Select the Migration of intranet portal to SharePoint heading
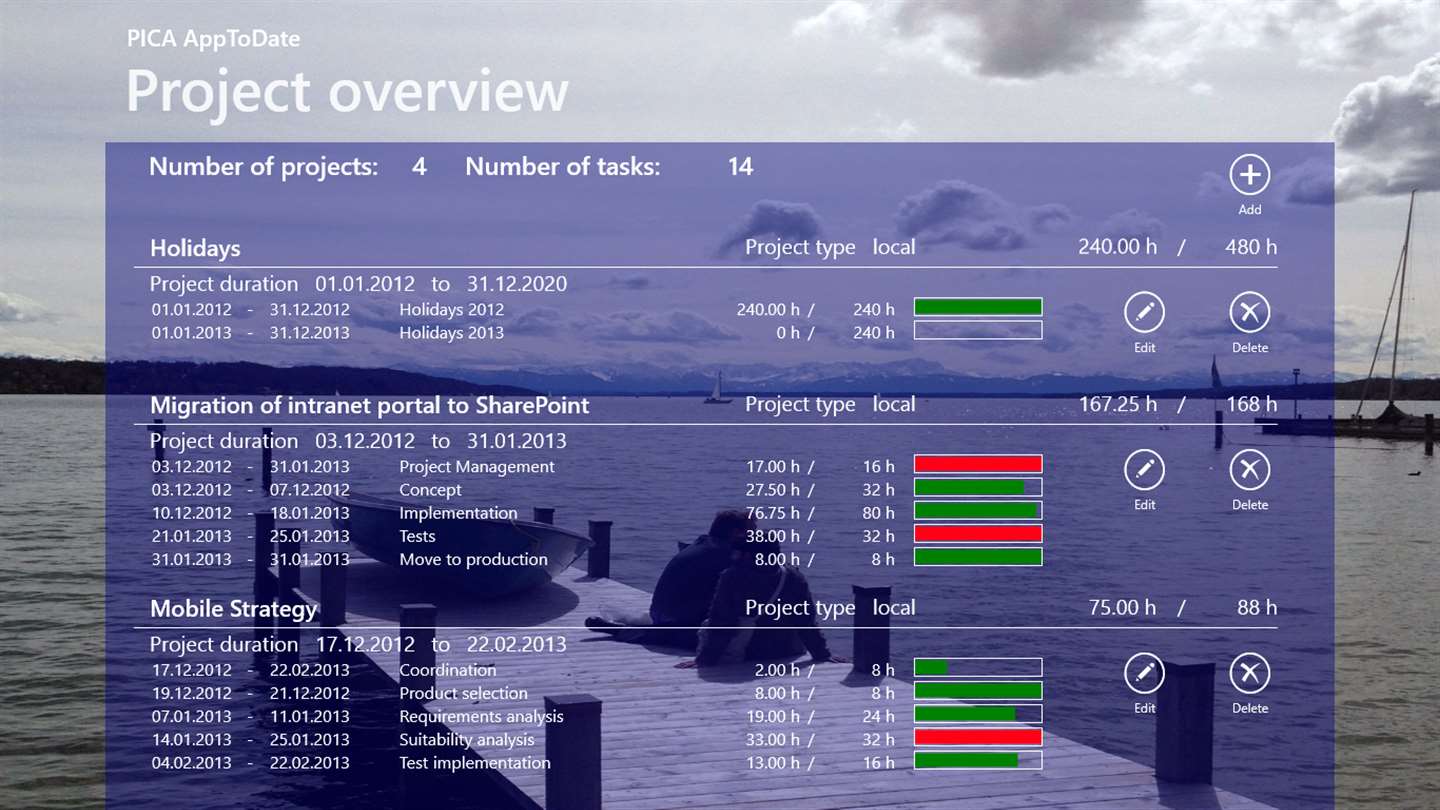1440x810 pixels. tap(369, 405)
